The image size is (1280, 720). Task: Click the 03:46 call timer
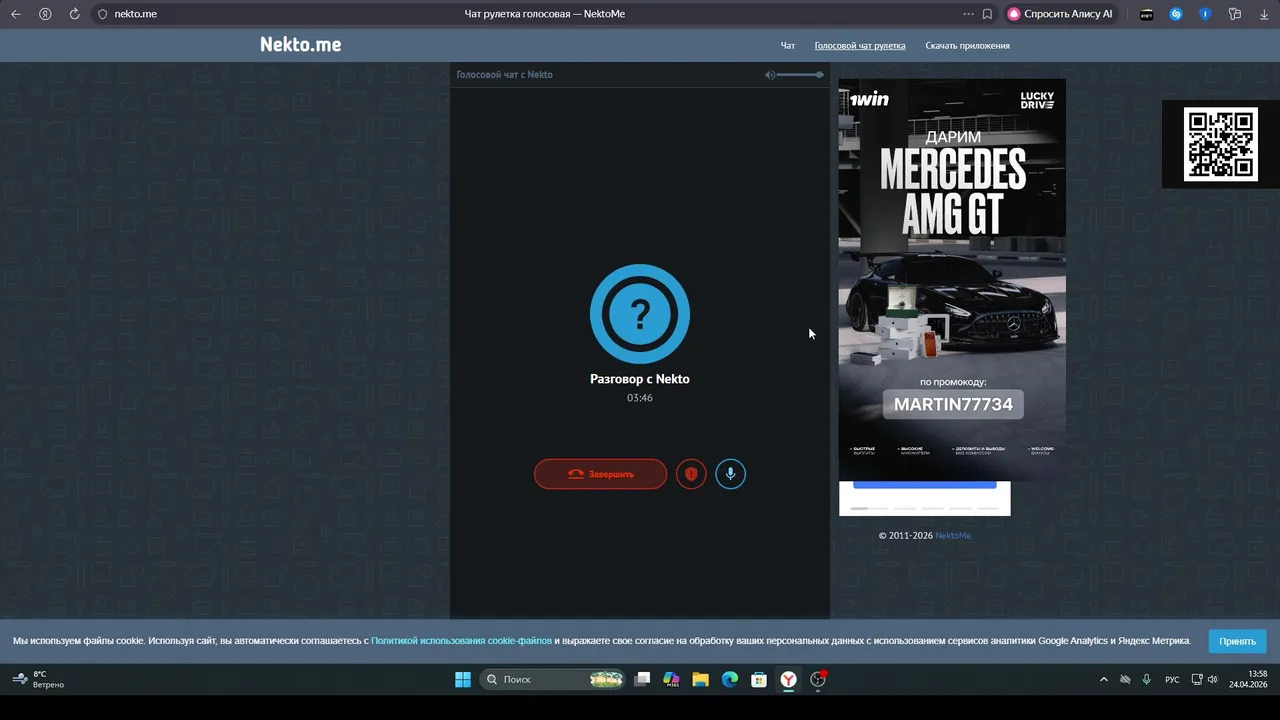pos(640,398)
